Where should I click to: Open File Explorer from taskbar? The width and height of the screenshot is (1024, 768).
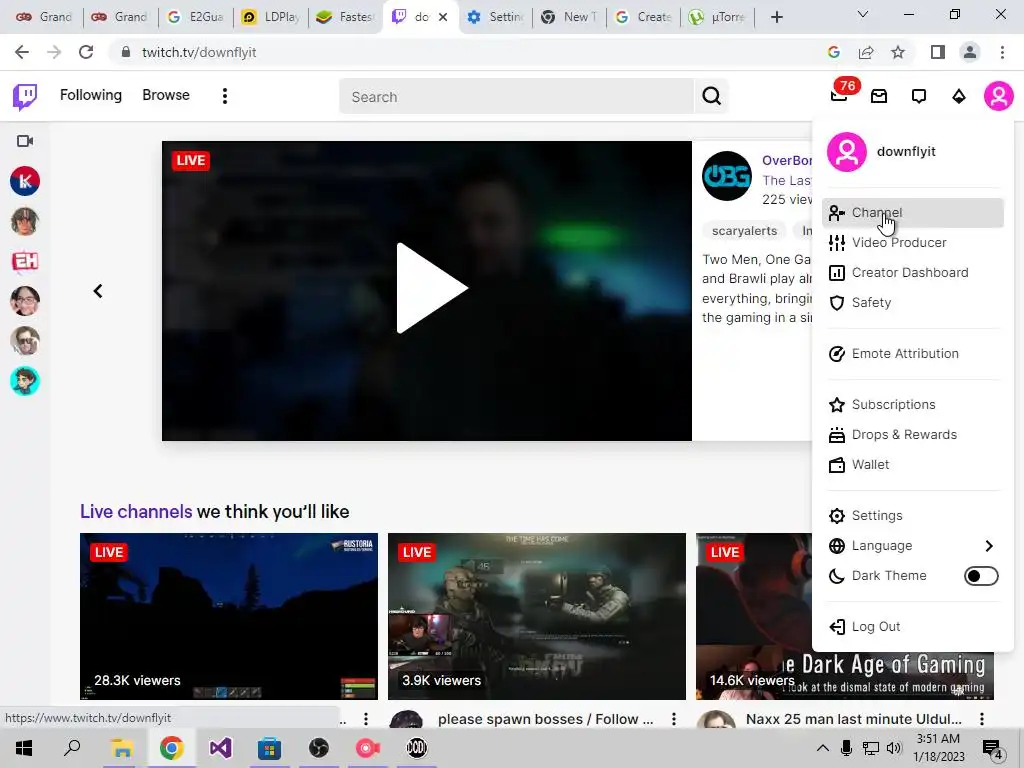[121, 748]
